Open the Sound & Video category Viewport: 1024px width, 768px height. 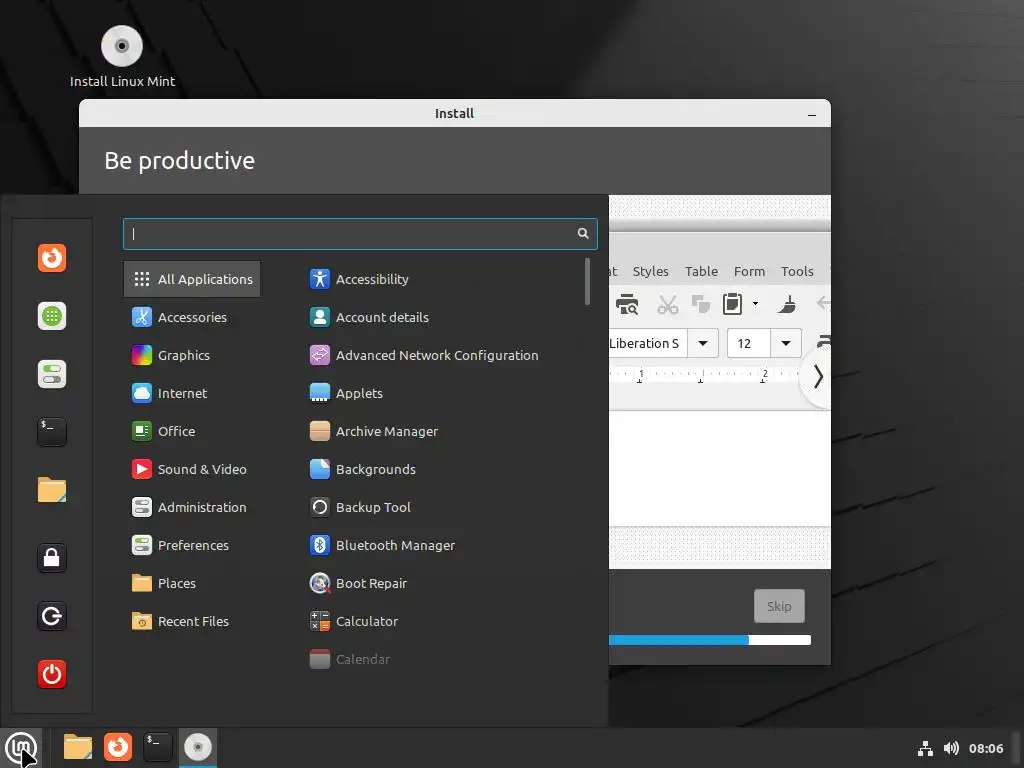click(192, 469)
